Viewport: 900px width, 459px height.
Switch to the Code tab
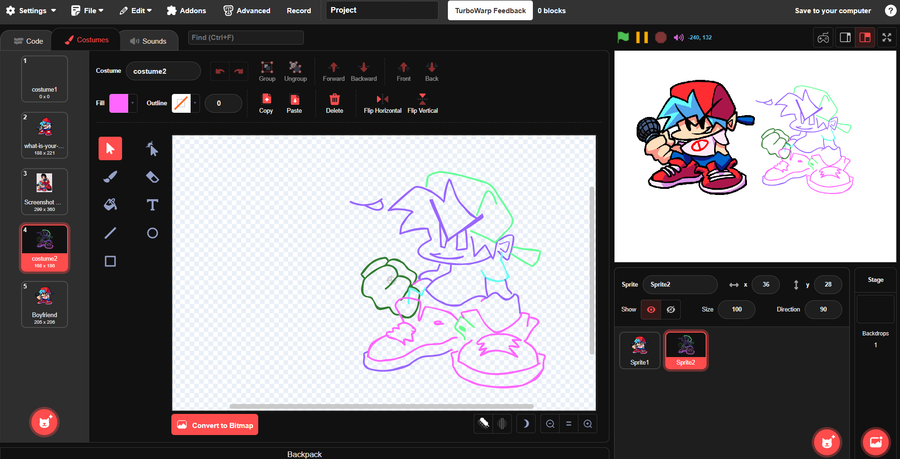pos(28,41)
